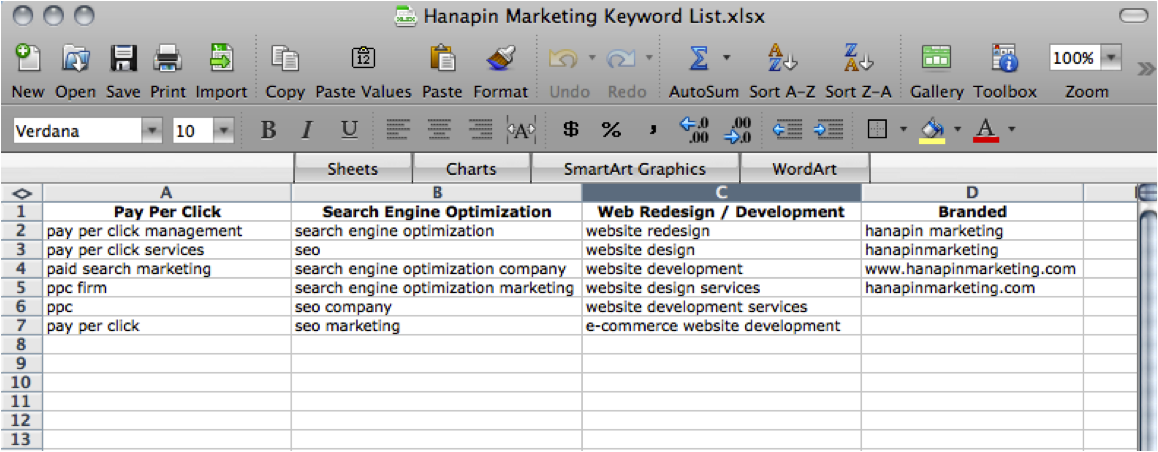Click the Import icon
1158x452 pixels.
[220, 59]
